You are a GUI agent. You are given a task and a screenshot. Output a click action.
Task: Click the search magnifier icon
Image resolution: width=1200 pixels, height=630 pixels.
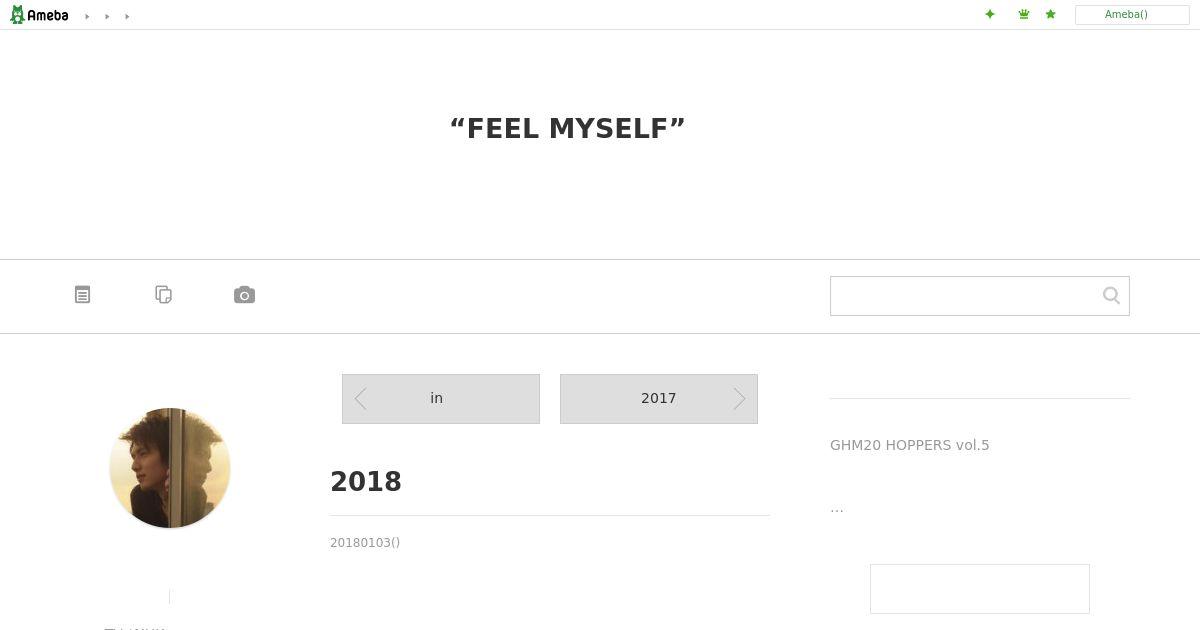pyautogui.click(x=1111, y=295)
